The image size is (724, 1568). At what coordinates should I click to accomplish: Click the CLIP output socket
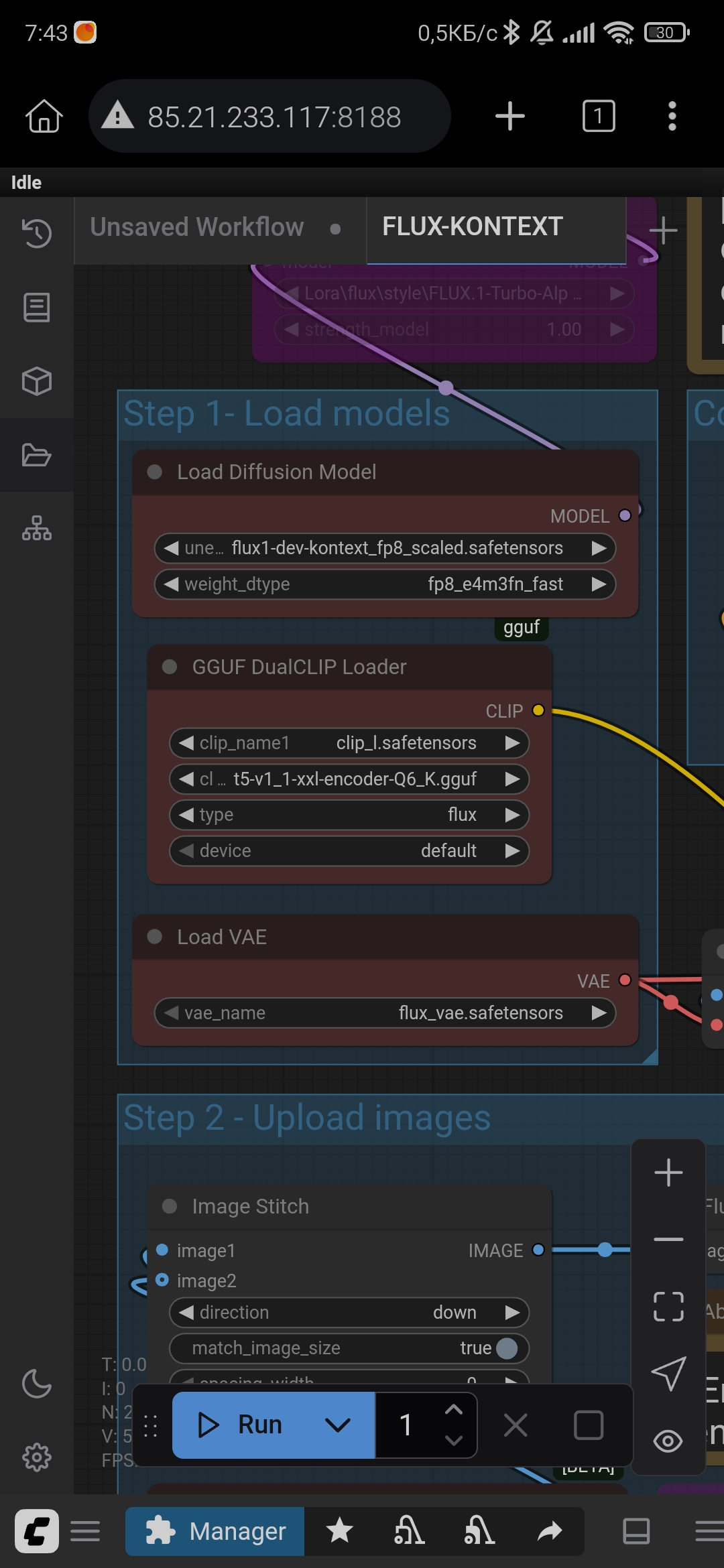pos(538,710)
